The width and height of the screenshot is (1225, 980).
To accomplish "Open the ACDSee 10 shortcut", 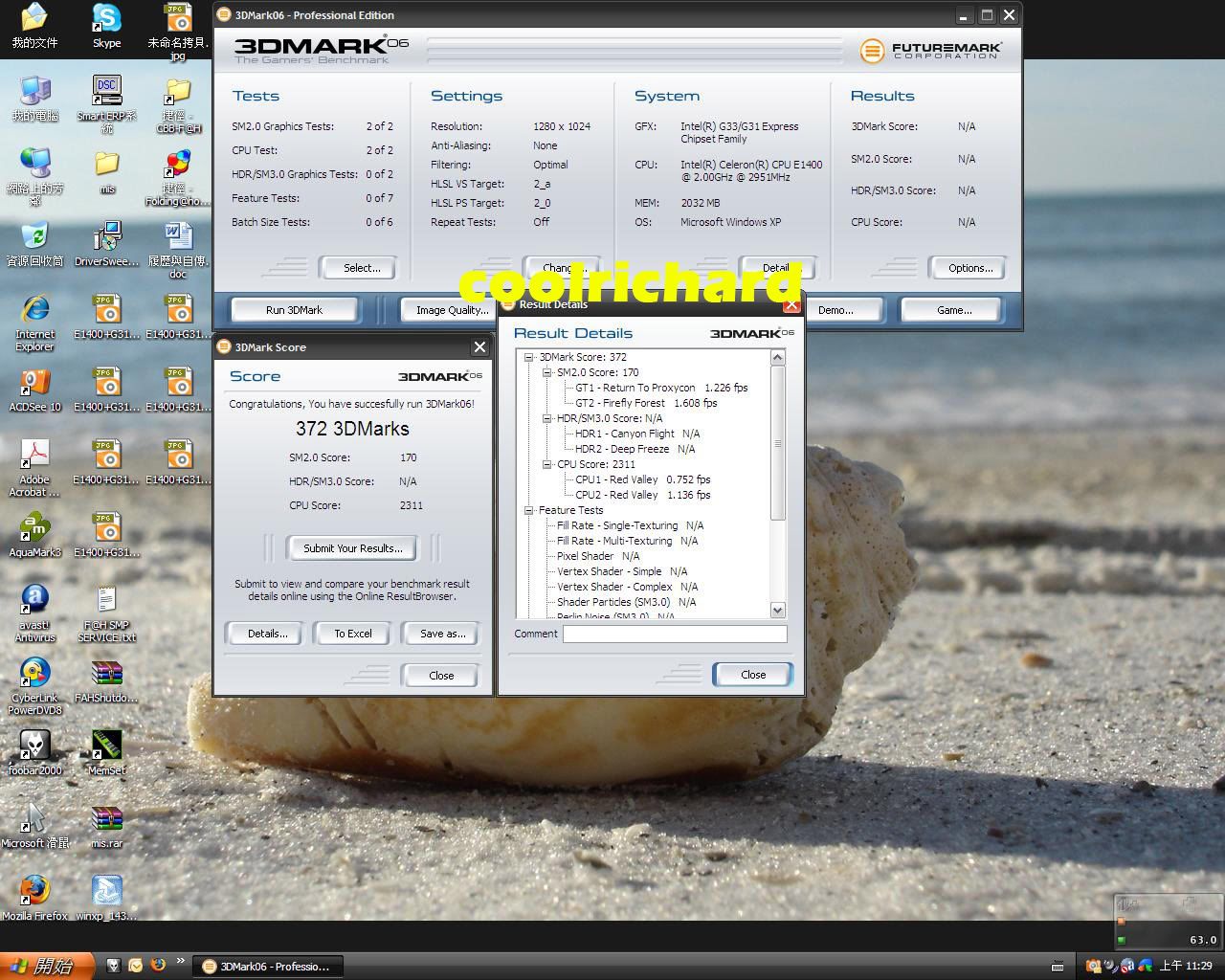I will coord(34,390).
